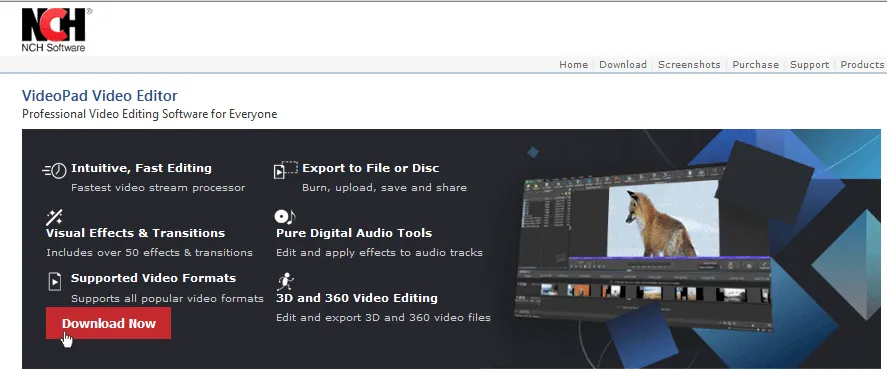Click 'Professional Video Editing Software for Everyone' tagline

pos(149,114)
